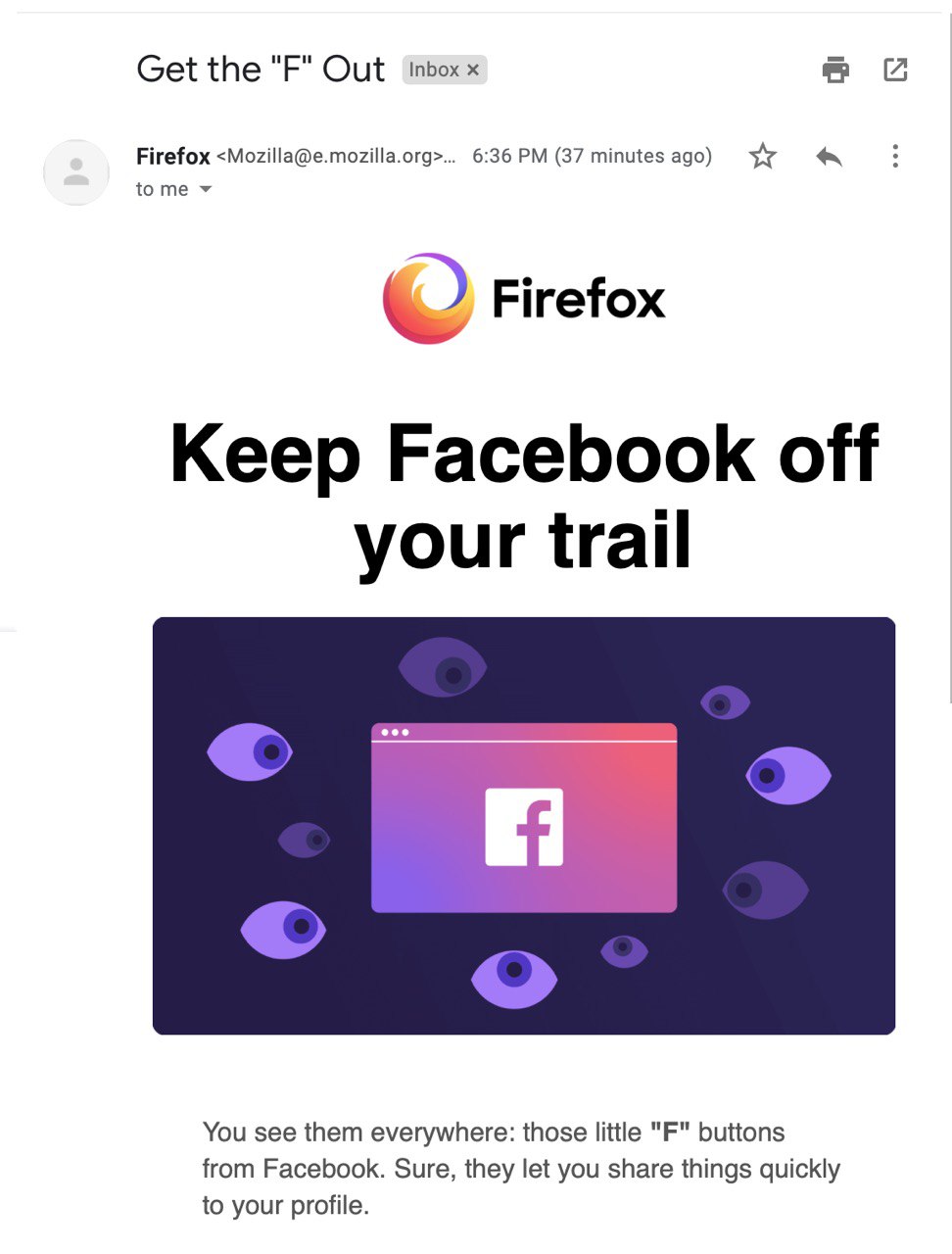Image resolution: width=952 pixels, height=1254 pixels.
Task: Click the headline Keep Facebook off your trail
Action: (x=524, y=497)
